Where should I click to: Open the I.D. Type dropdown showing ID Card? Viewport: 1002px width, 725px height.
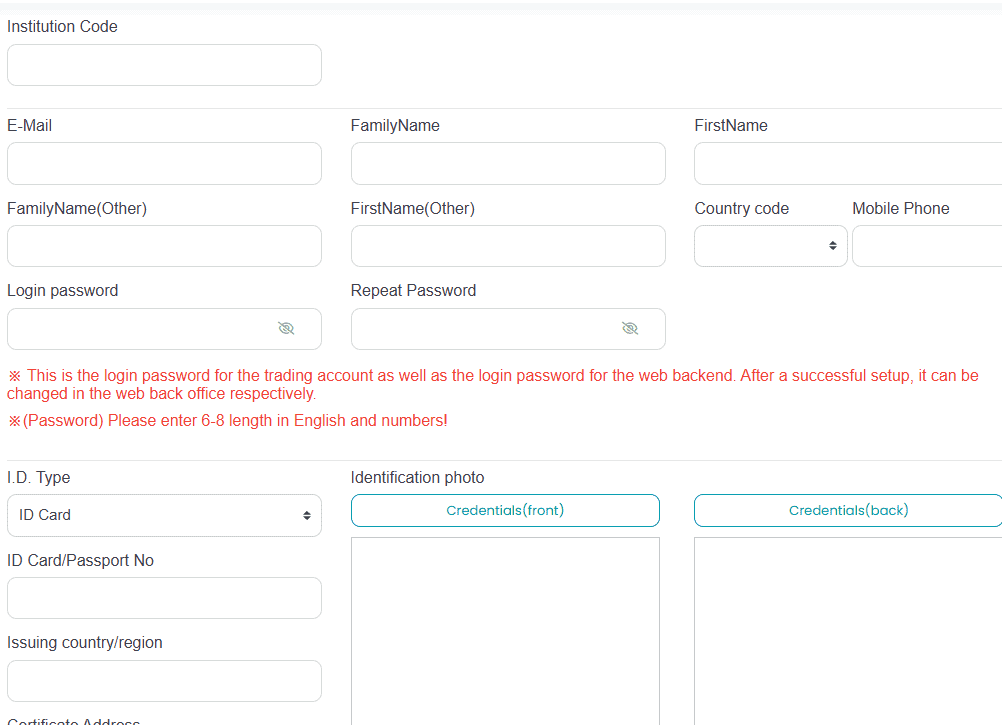pos(164,515)
